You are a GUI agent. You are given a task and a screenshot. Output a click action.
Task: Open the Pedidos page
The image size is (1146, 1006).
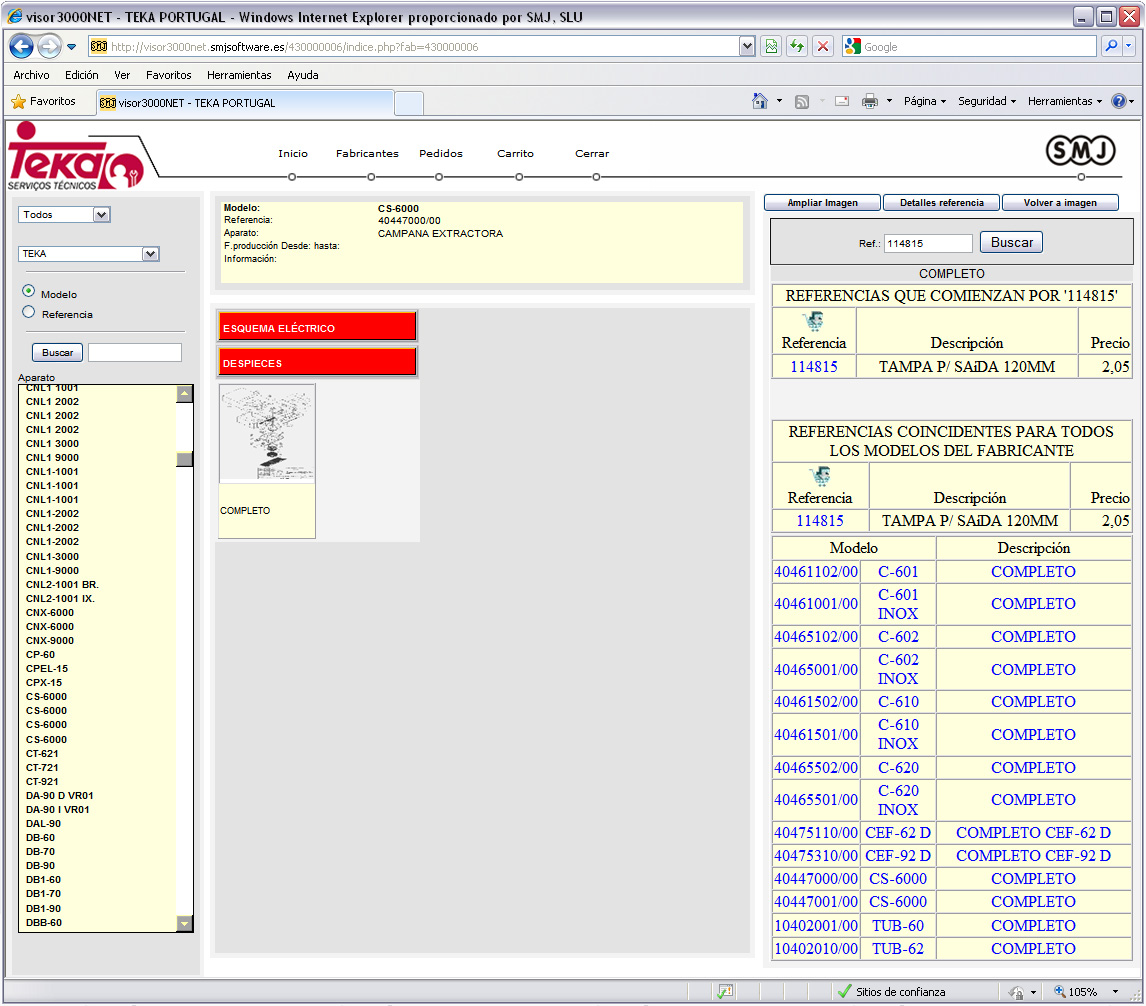[x=441, y=154]
